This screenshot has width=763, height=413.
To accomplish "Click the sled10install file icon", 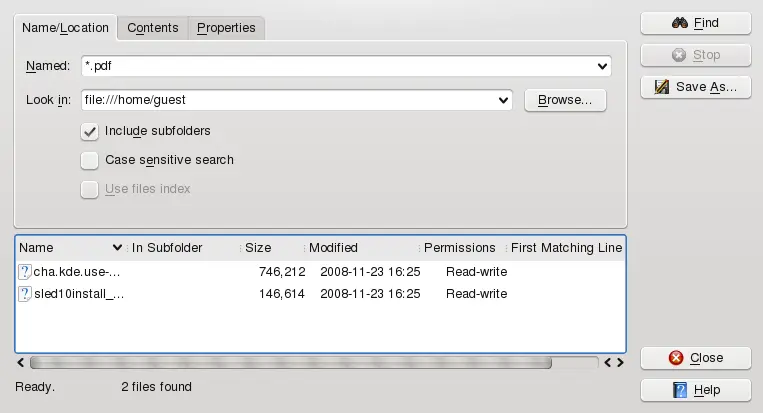I will [x=25, y=294].
